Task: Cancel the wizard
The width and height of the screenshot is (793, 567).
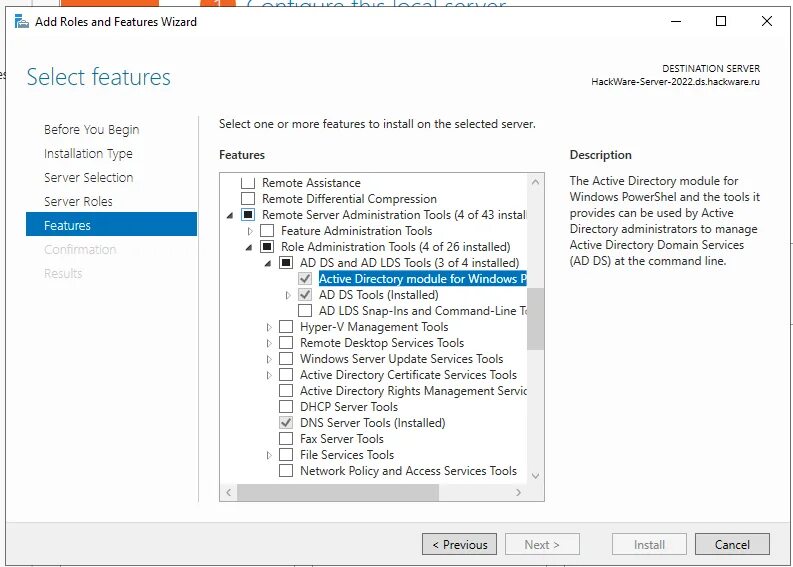Action: (x=732, y=544)
